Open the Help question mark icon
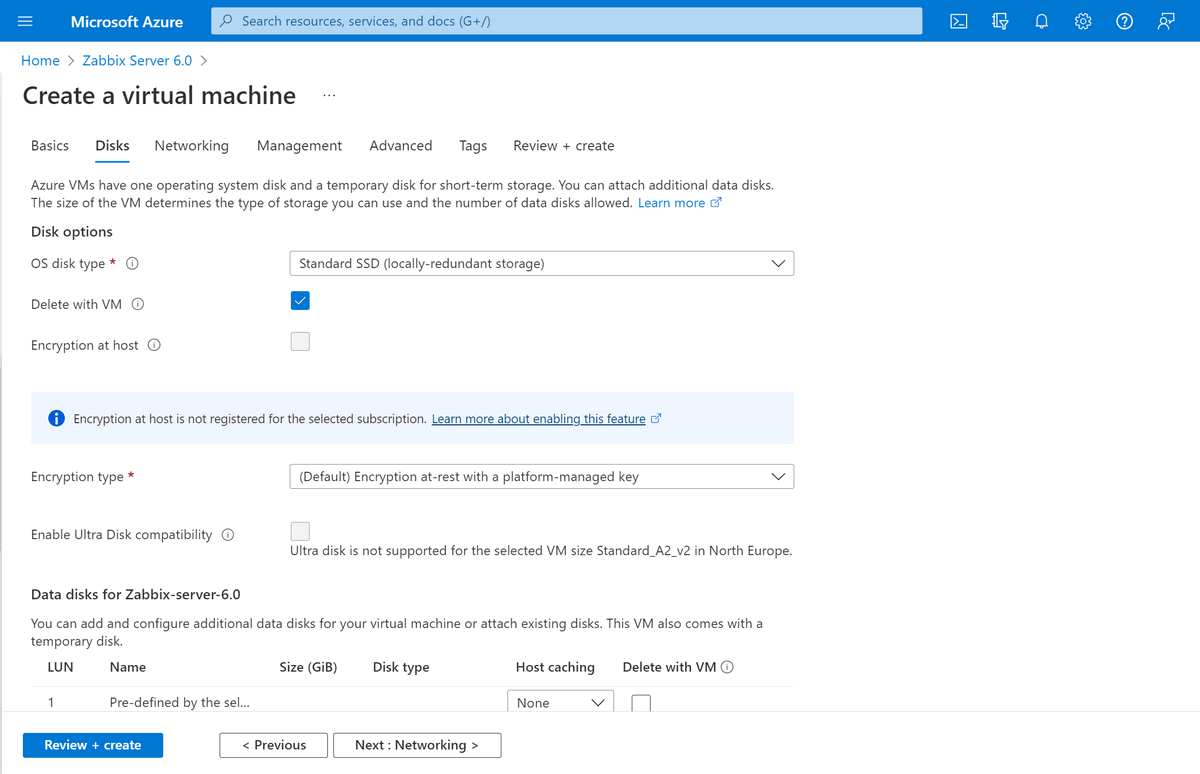 (1124, 21)
